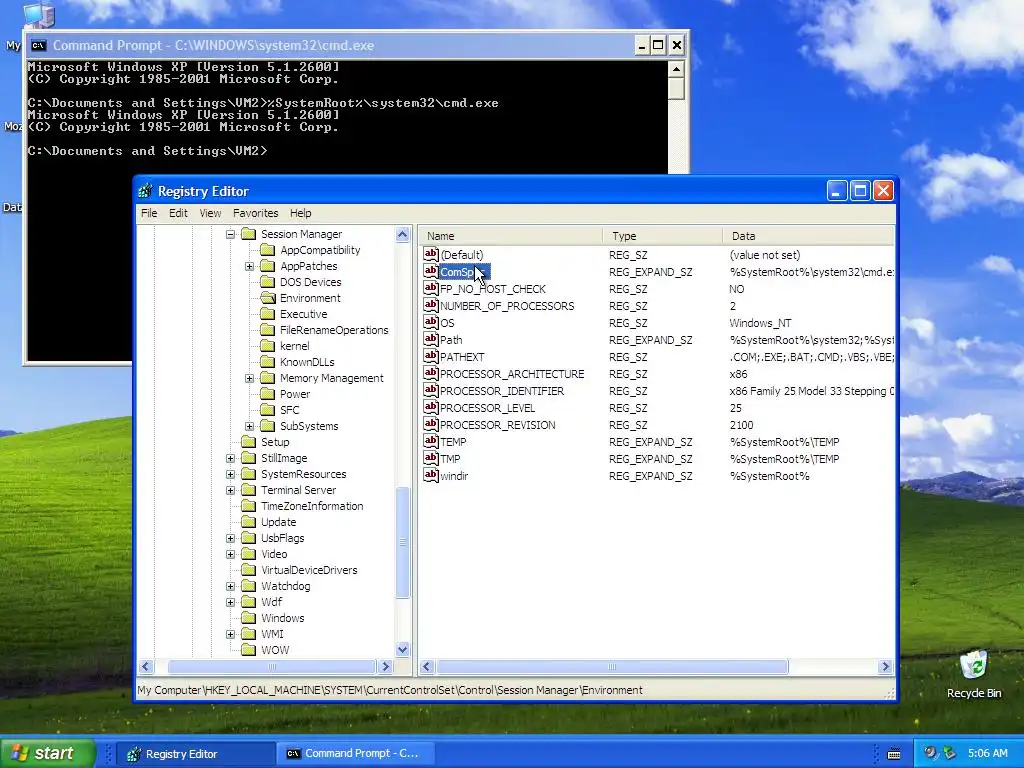The height and width of the screenshot is (768, 1024).
Task: Collapse the Session Manager tree node
Action: pos(231,234)
